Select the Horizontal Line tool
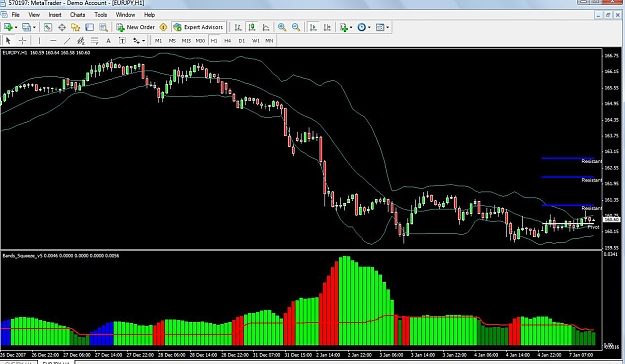Image resolution: width=625 pixels, height=364 pixels. pyautogui.click(x=53, y=41)
